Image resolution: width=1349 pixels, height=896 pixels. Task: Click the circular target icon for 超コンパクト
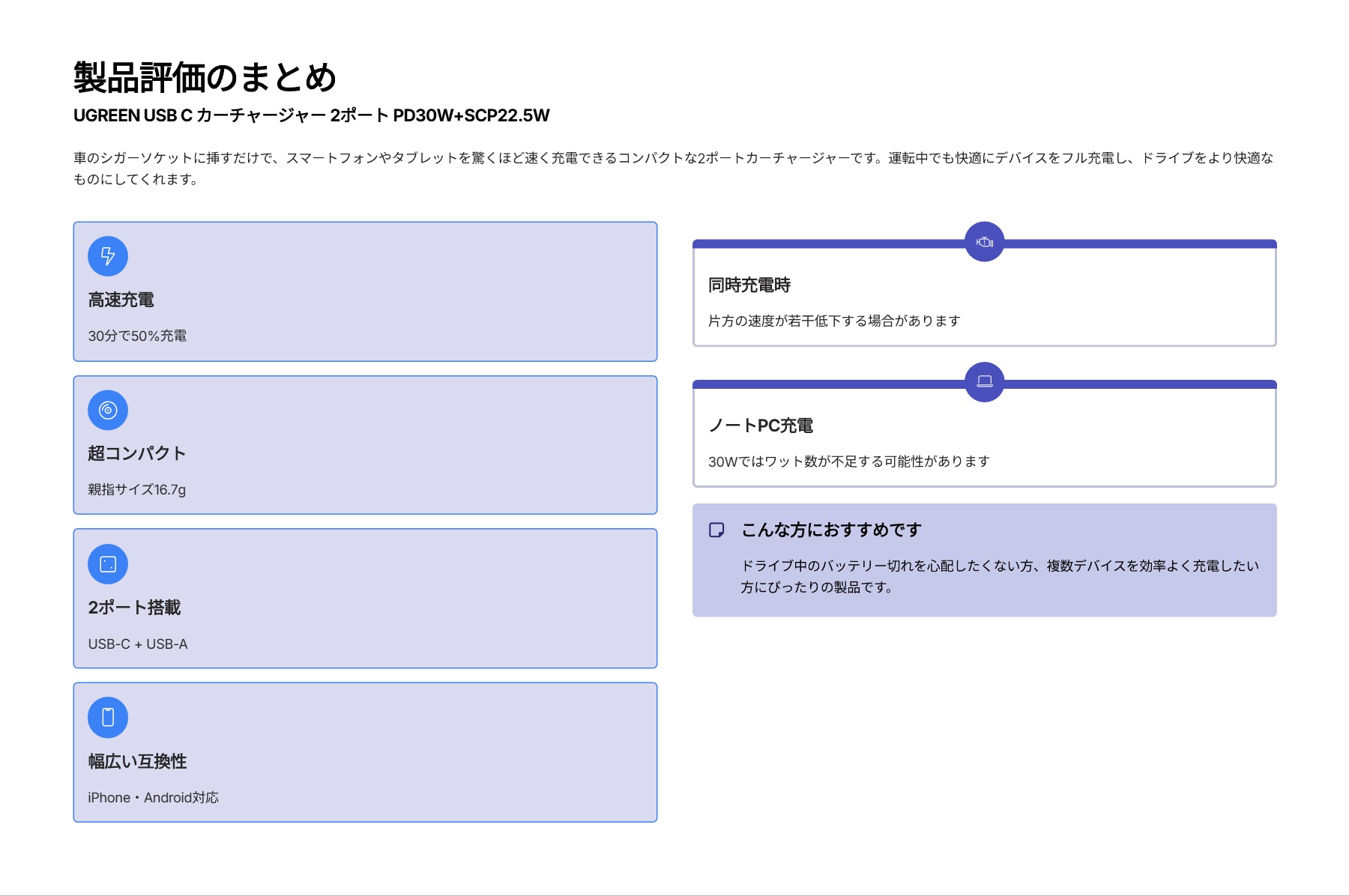pyautogui.click(x=108, y=411)
